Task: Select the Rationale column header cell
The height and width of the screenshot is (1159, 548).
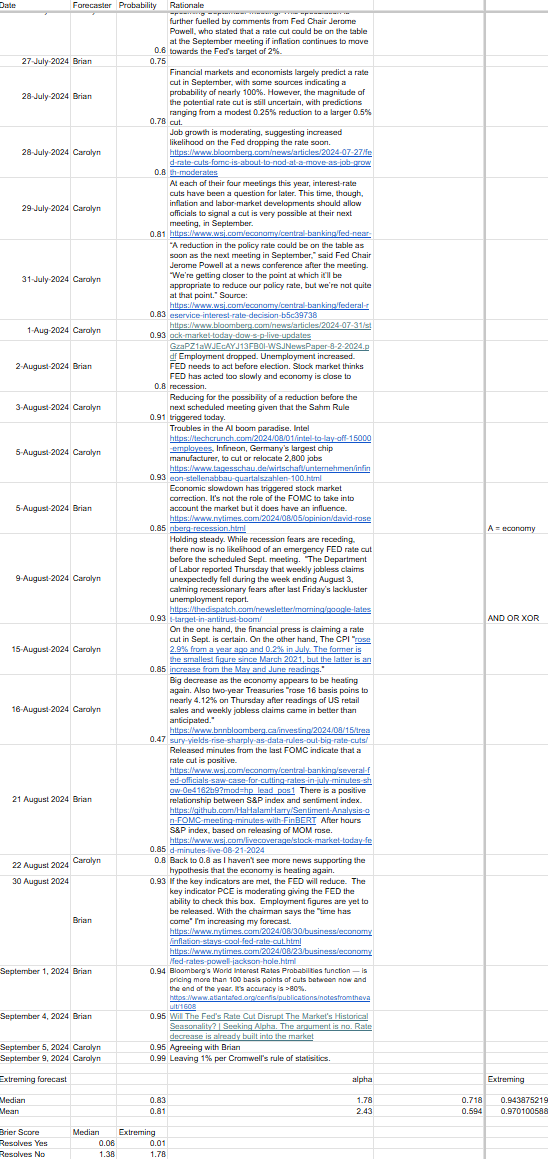Action: point(325,4)
